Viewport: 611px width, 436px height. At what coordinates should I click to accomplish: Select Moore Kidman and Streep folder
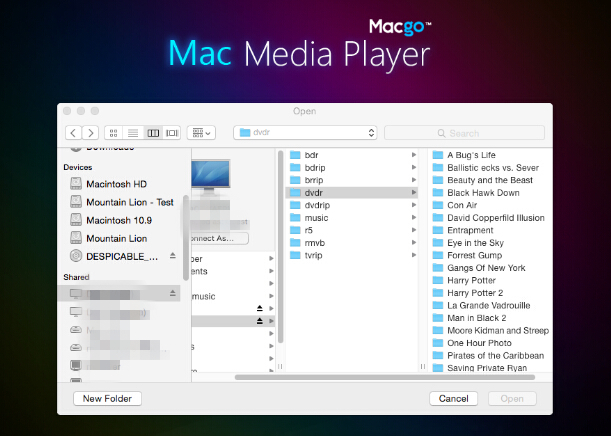pyautogui.click(x=490, y=330)
